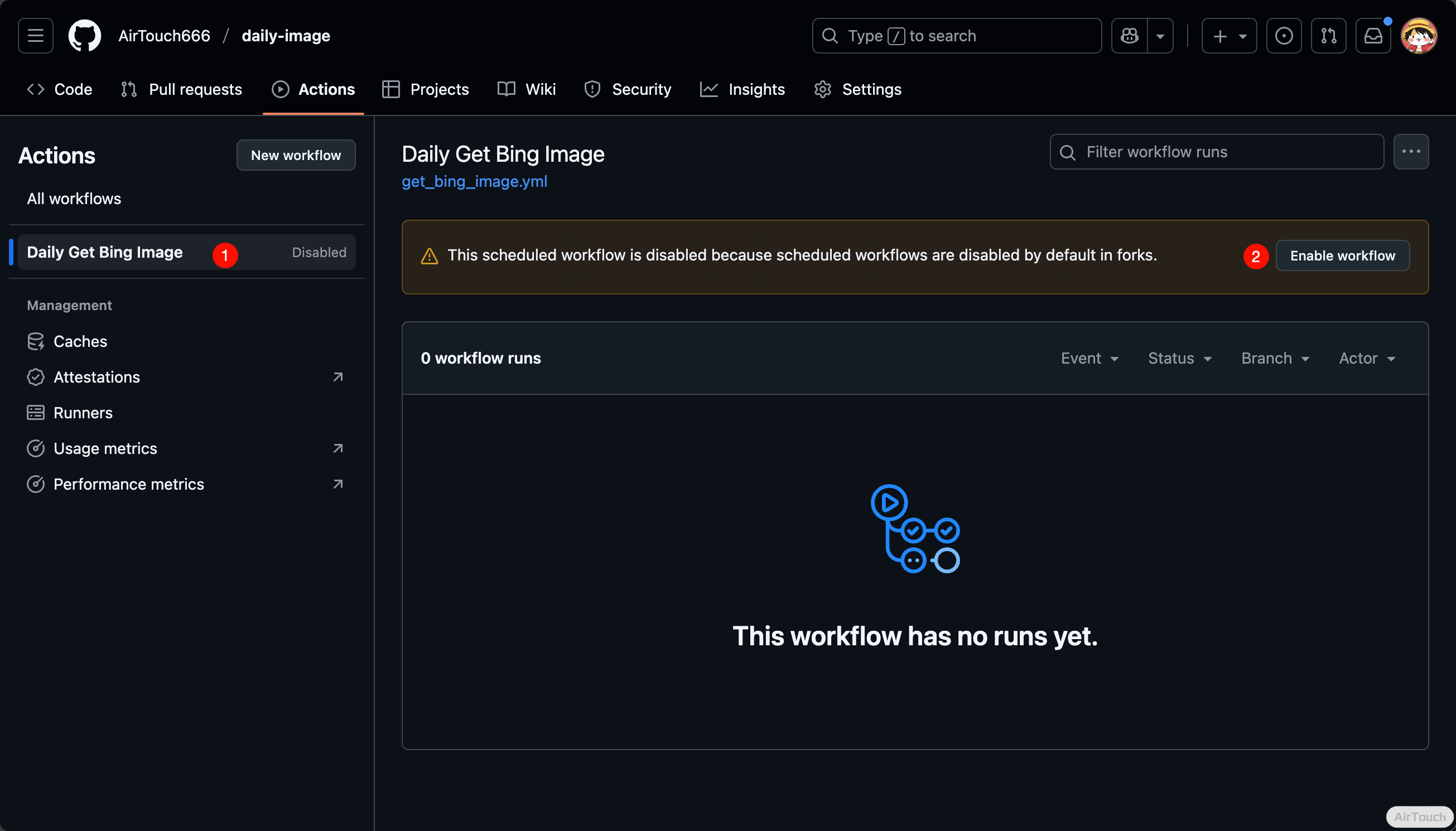
Task: Expand the Branch filter dropdown
Action: (x=1275, y=359)
